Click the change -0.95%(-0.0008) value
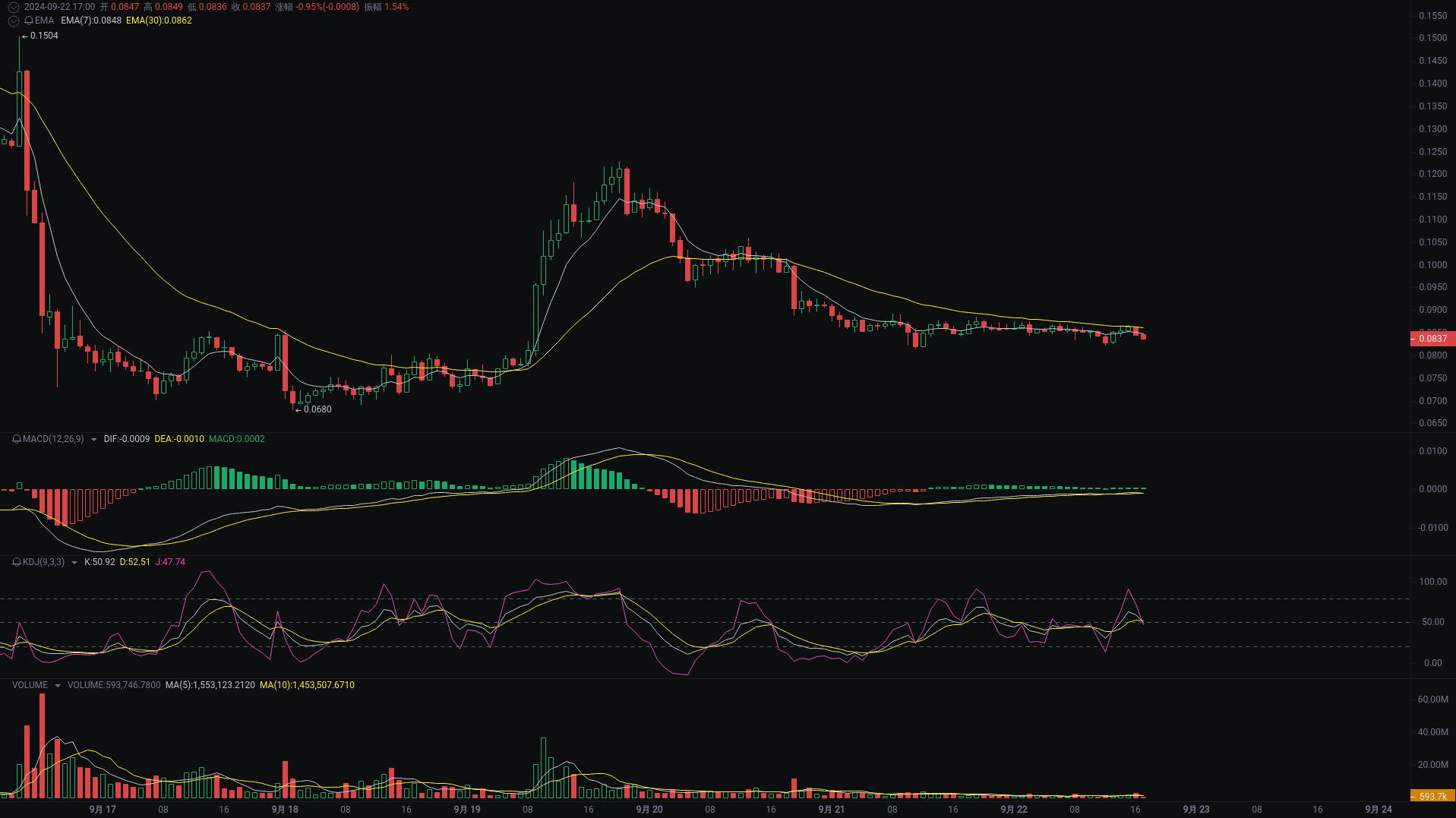 [x=328, y=7]
